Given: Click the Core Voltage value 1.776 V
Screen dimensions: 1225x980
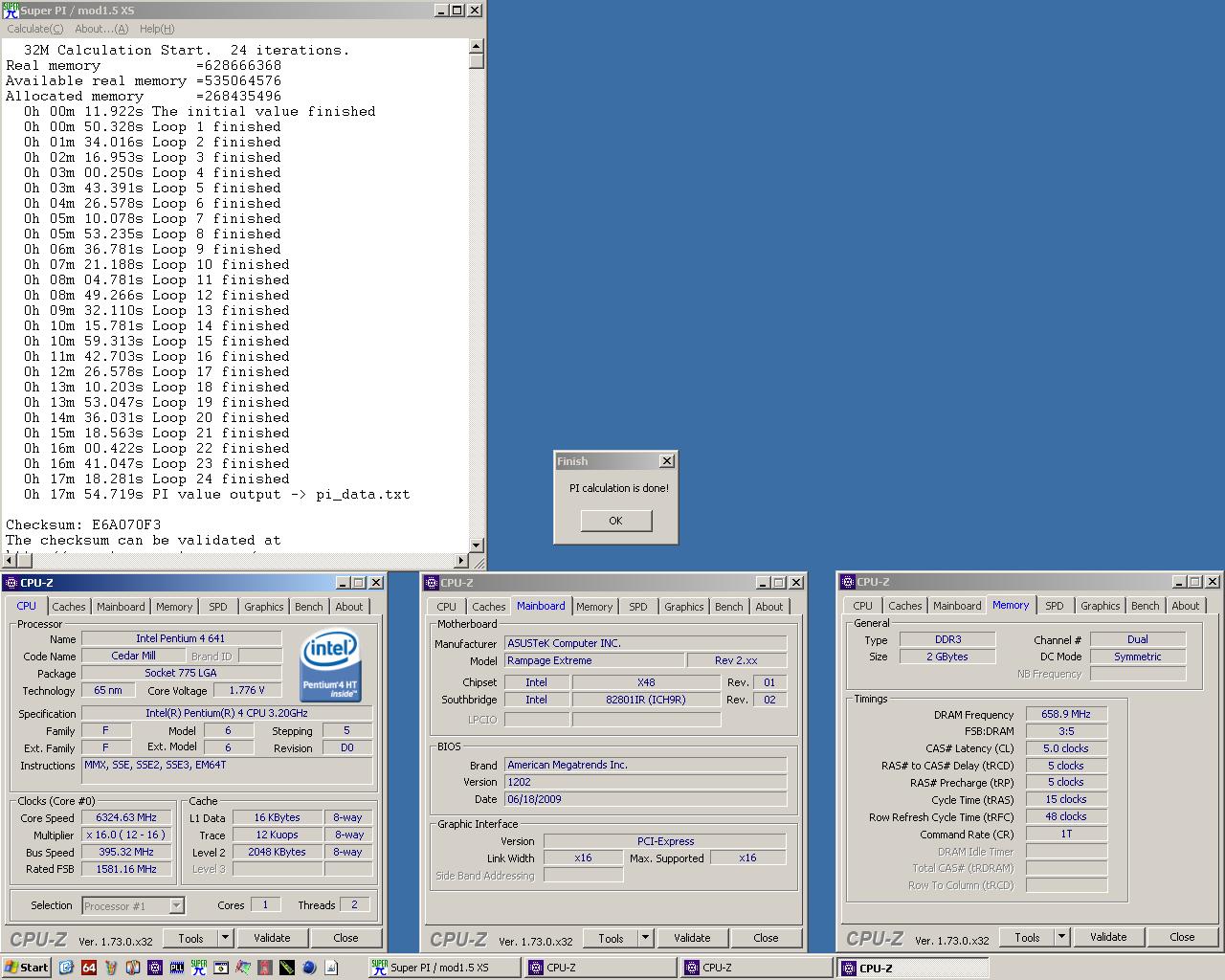Looking at the screenshot, I should click(247, 690).
